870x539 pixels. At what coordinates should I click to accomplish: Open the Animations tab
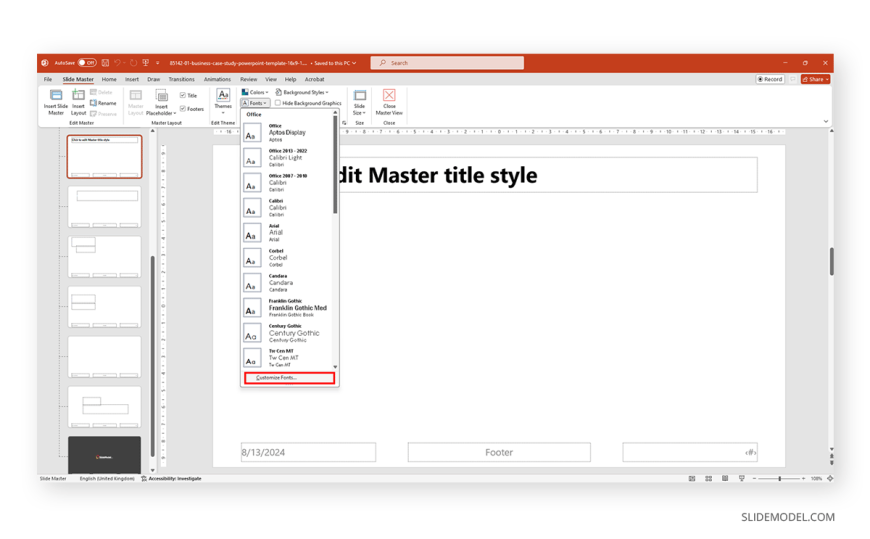click(217, 79)
